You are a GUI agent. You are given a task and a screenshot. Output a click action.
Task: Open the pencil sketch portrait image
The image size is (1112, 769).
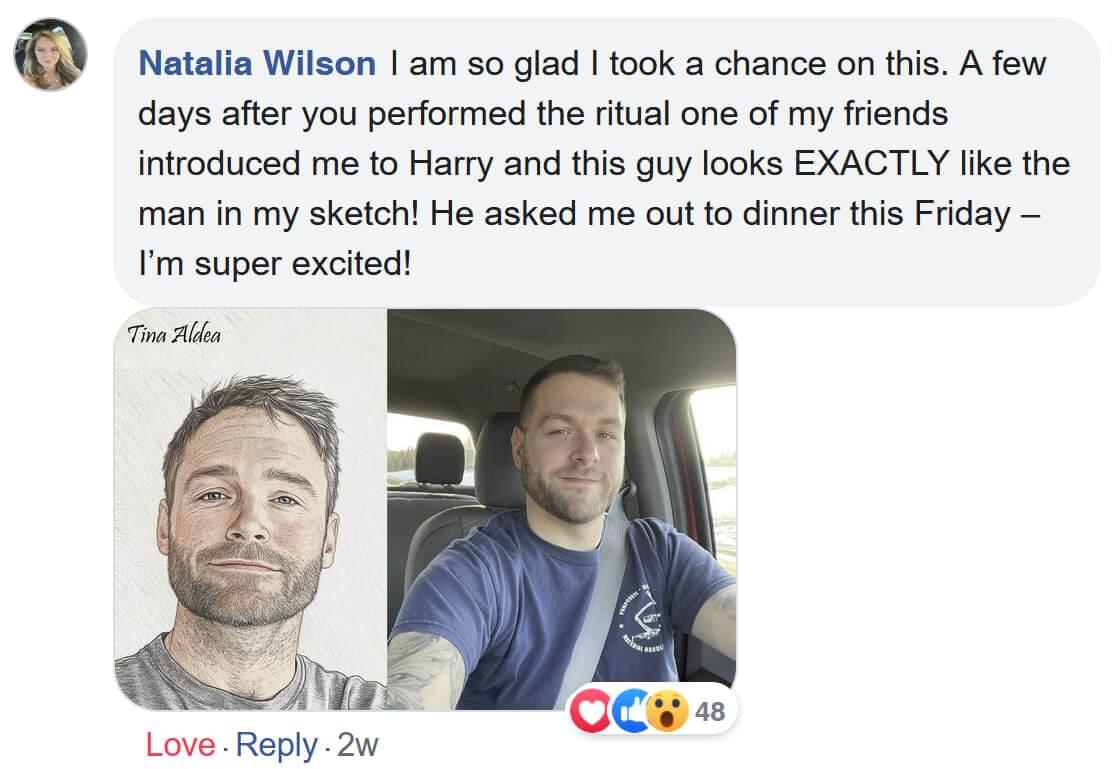pos(250,510)
